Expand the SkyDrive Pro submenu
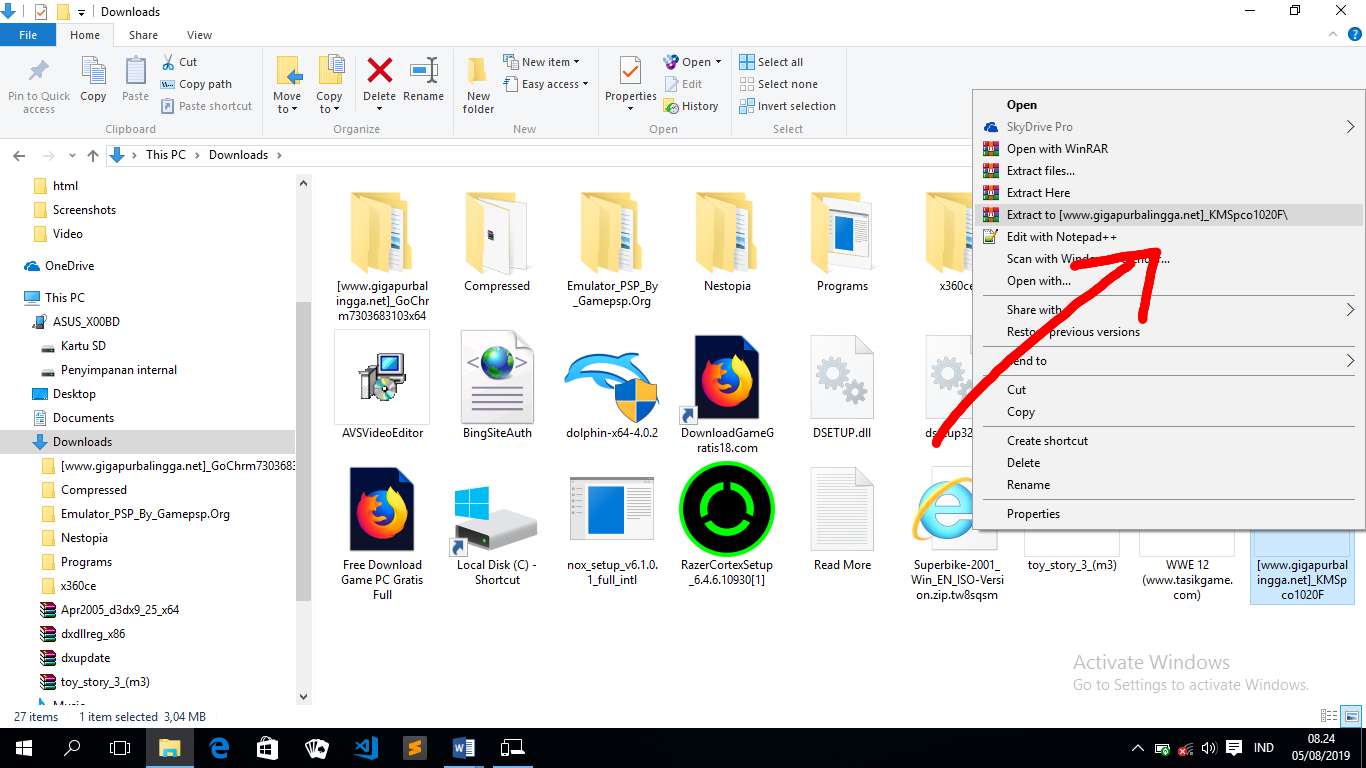The height and width of the screenshot is (768, 1366). (1350, 127)
